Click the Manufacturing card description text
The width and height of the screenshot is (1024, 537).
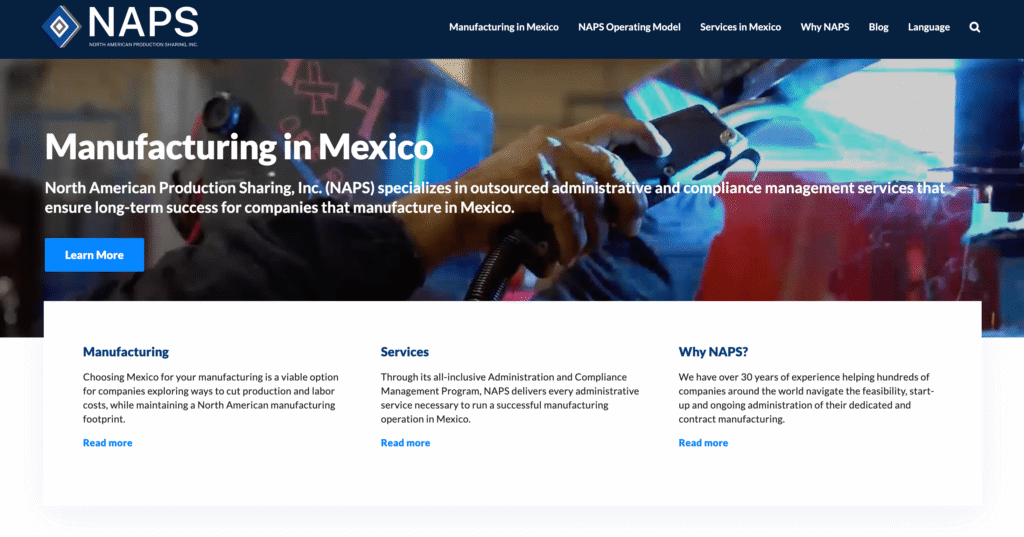point(211,398)
